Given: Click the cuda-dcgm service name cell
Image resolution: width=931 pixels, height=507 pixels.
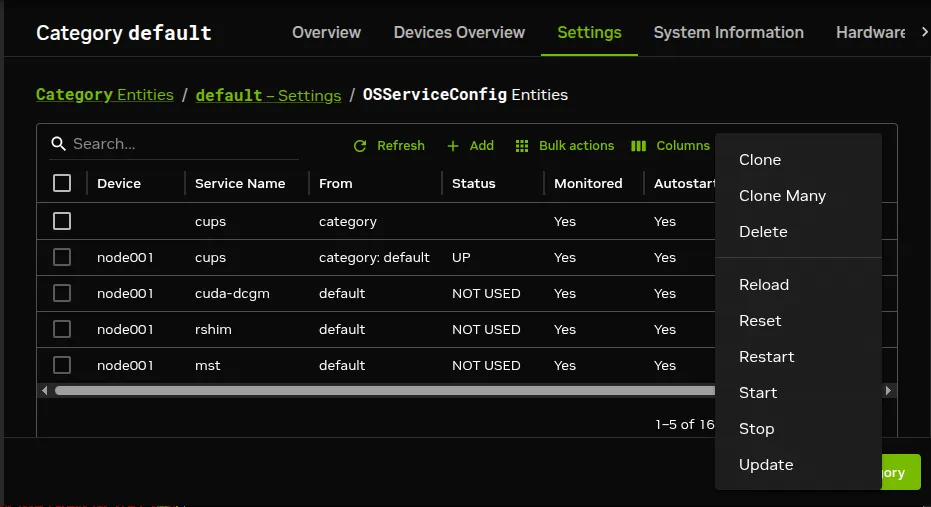Looking at the screenshot, I should [232, 293].
